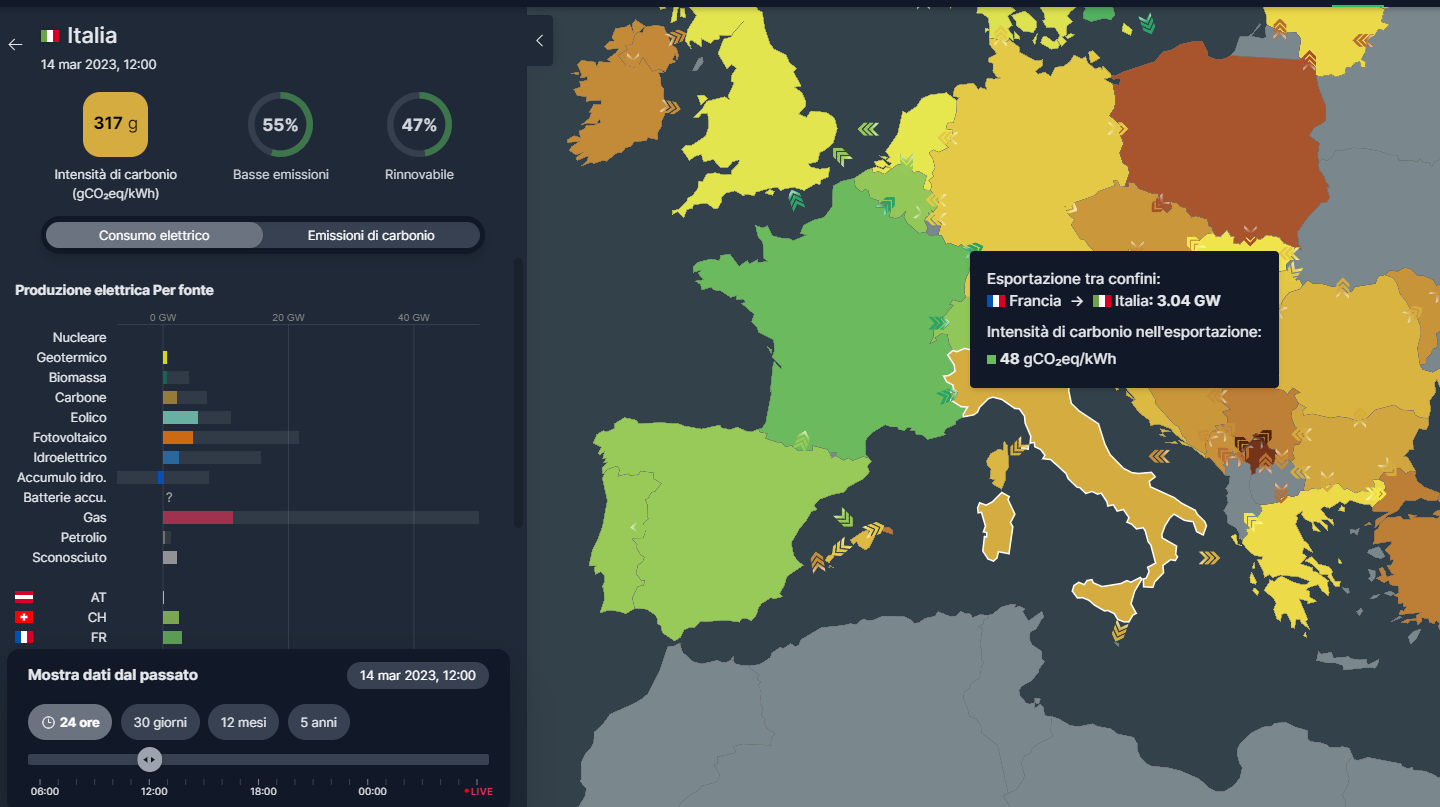Click the 47% Rinnovabile gauge
The width and height of the screenshot is (1440, 807).
coord(419,125)
